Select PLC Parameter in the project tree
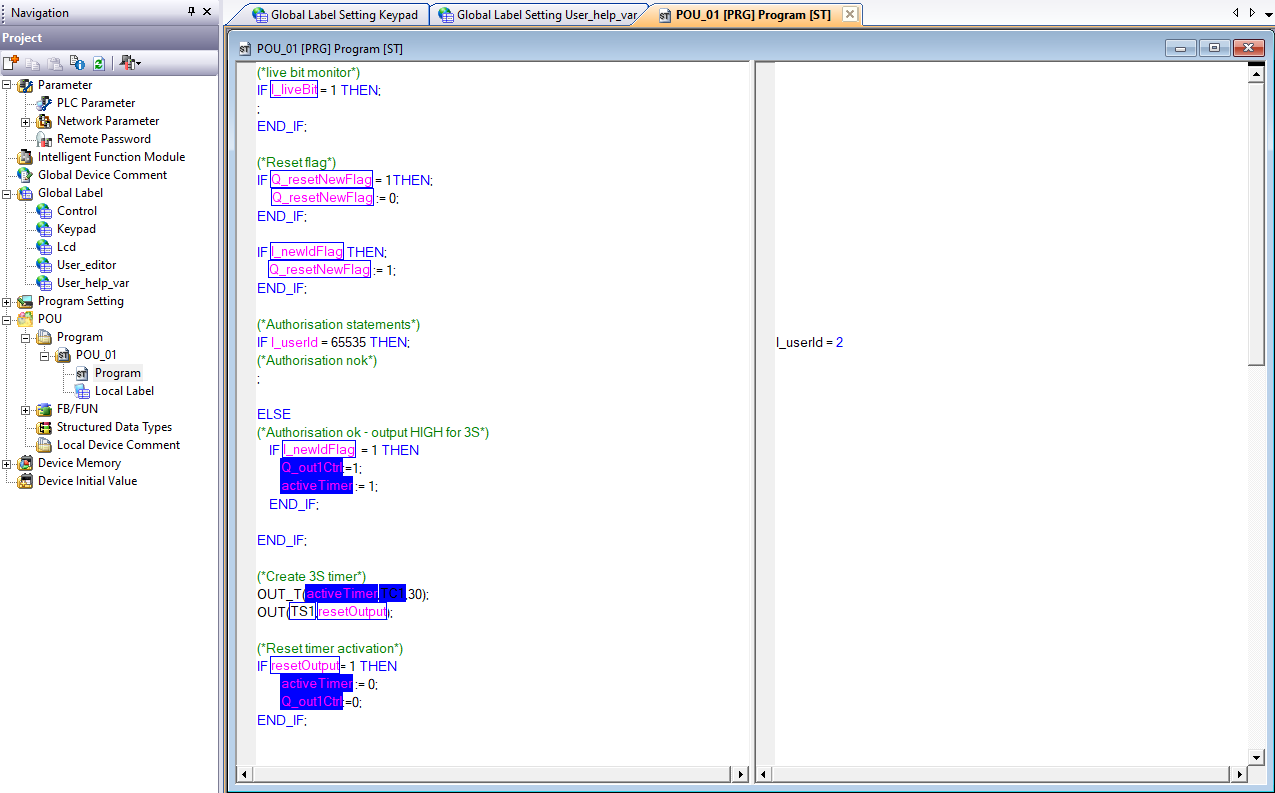This screenshot has width=1275, height=793. 96,103
